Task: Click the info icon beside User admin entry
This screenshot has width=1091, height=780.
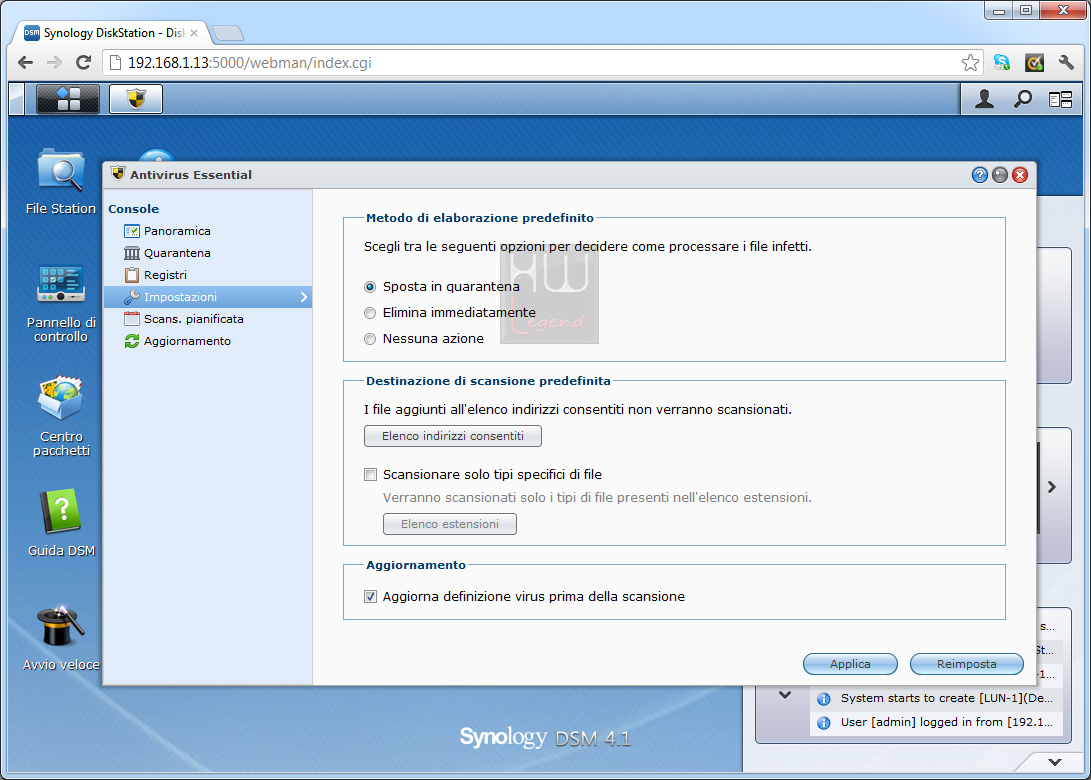Action: (x=824, y=722)
